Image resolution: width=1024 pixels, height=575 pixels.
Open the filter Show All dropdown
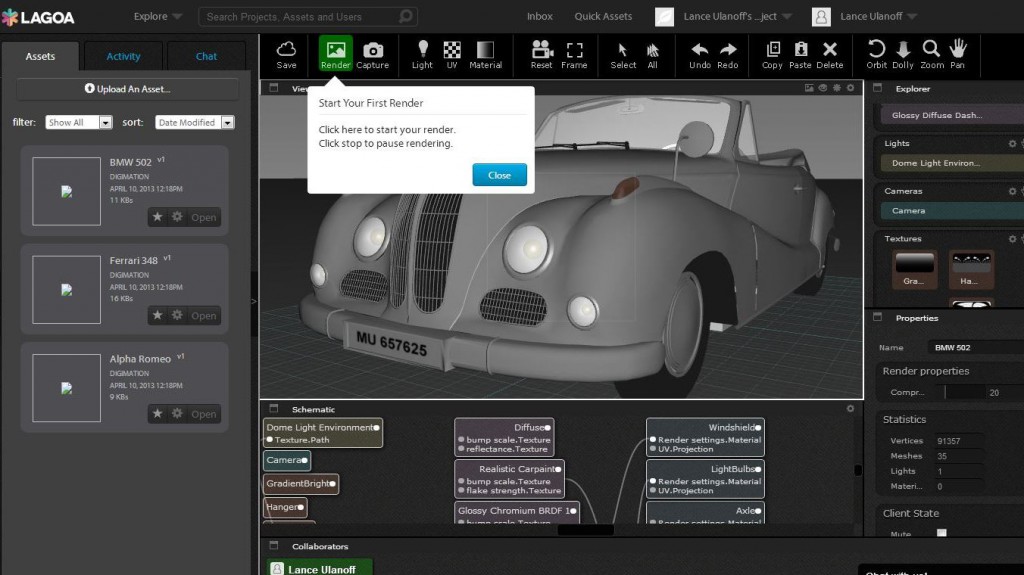click(78, 122)
